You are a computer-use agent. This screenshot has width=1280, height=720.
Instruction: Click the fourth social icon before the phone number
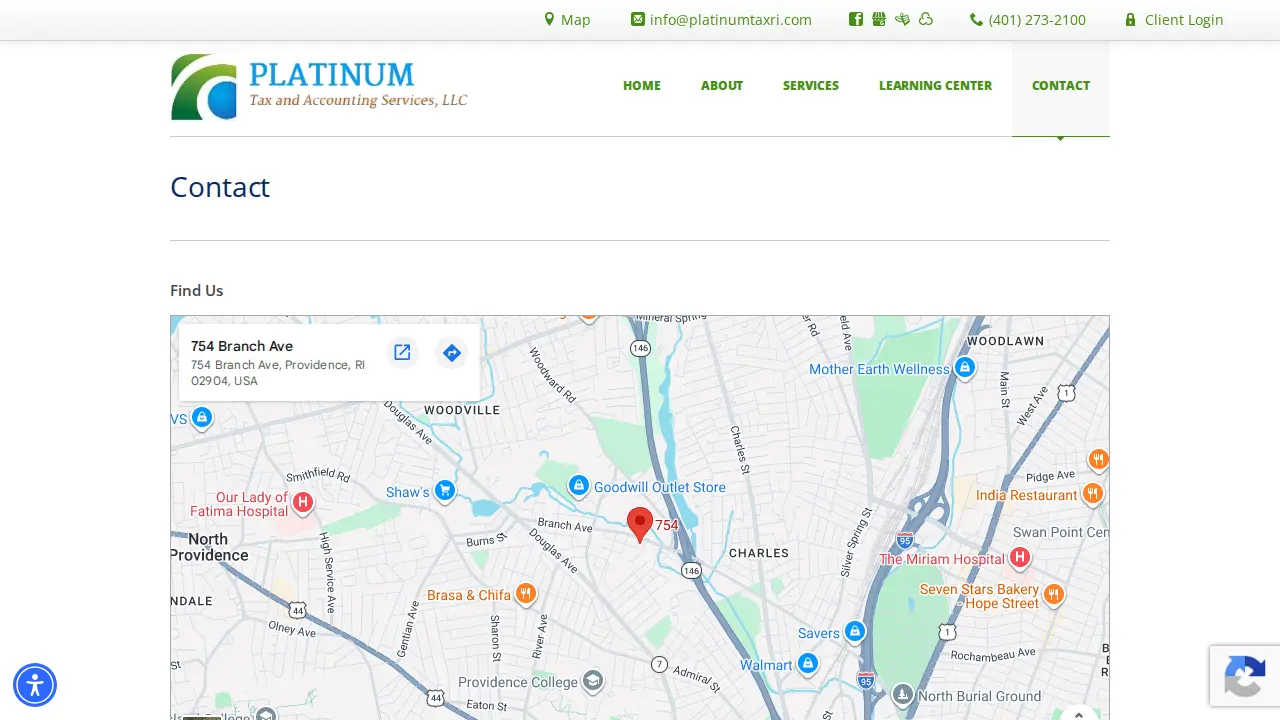[926, 19]
